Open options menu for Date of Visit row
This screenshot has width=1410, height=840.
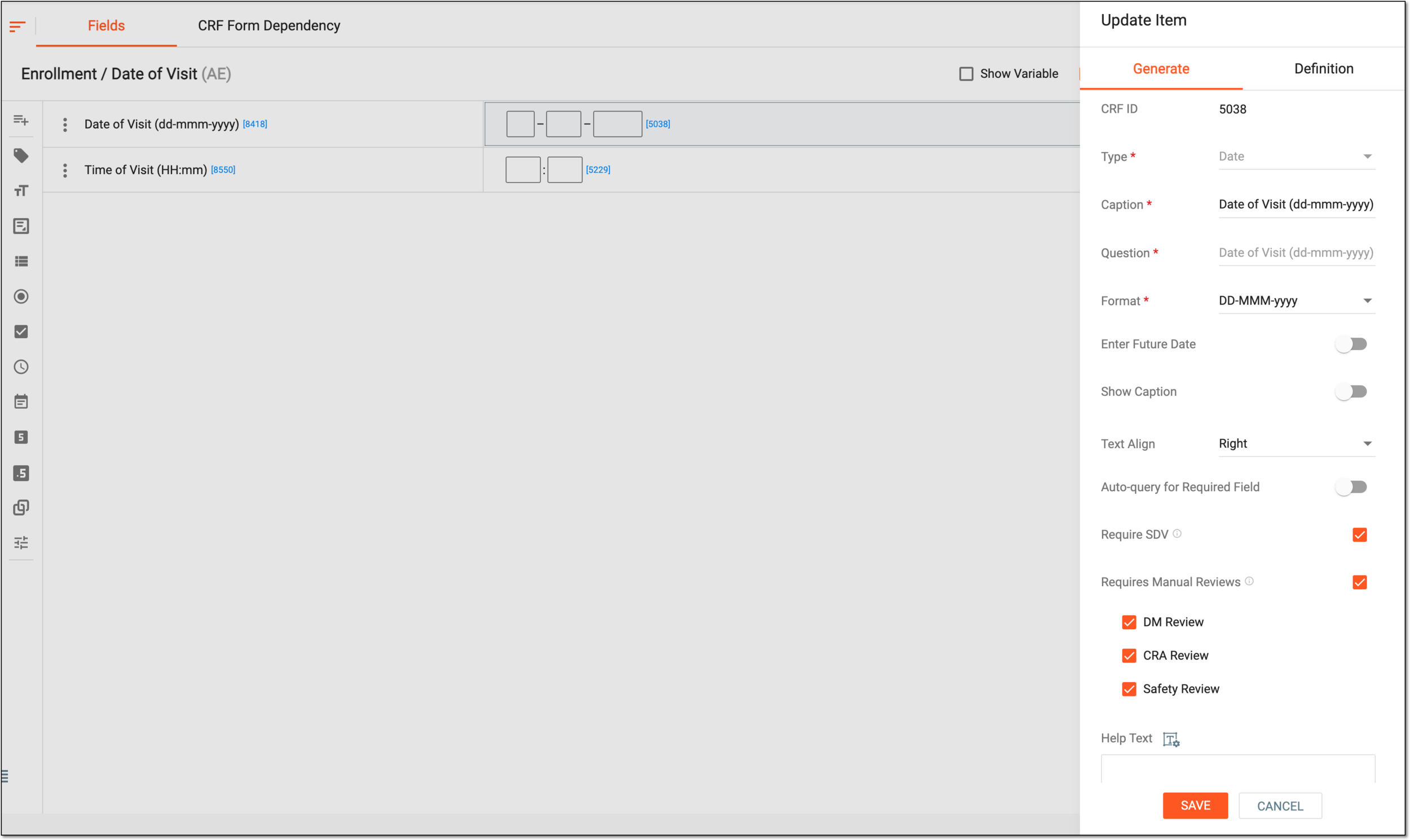(65, 125)
